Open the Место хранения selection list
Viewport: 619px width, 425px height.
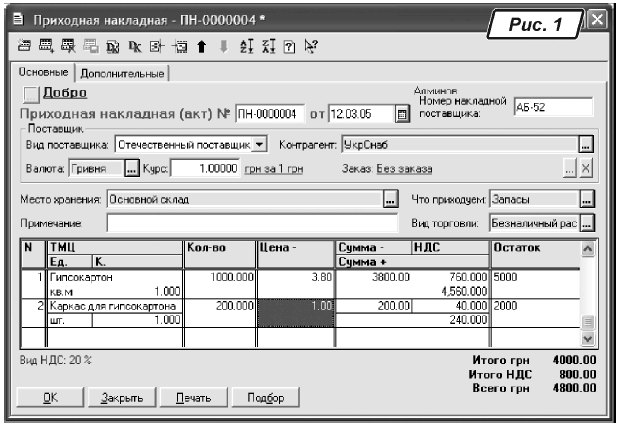click(390, 200)
